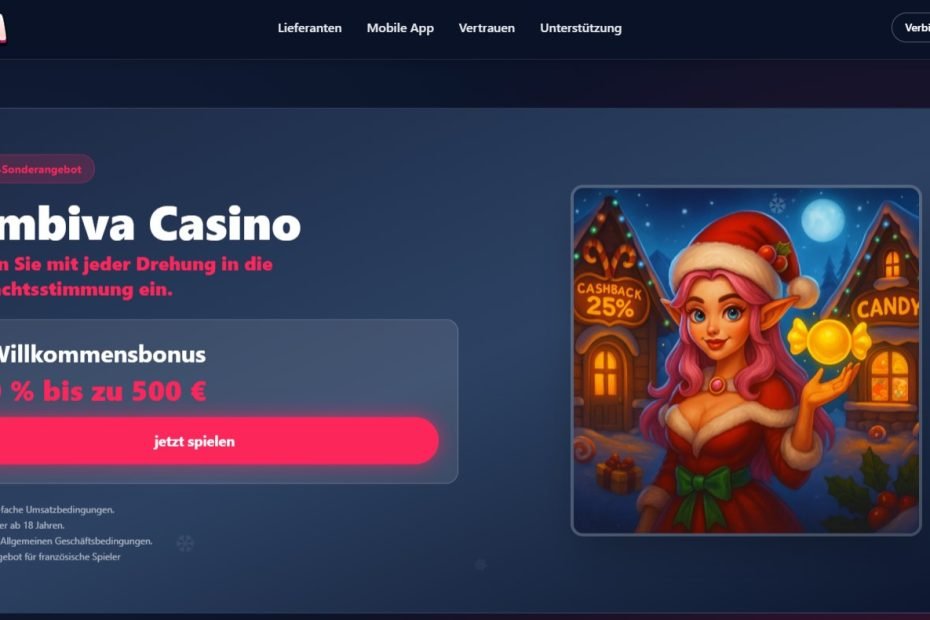Click the partially visible Verbi… header button
The width and height of the screenshot is (930, 620).
point(911,28)
